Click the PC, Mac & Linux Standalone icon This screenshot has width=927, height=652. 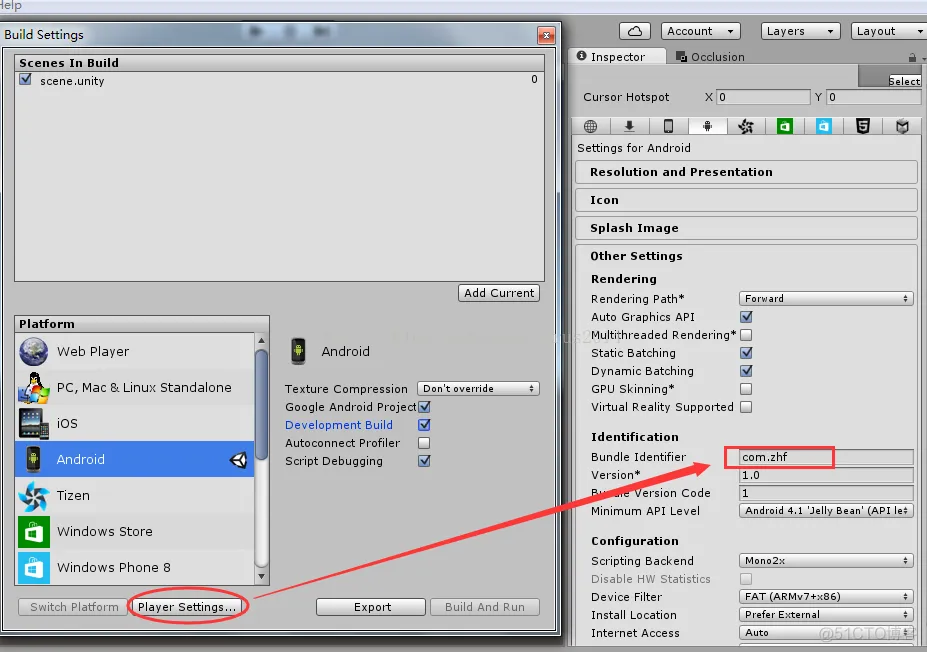click(34, 388)
